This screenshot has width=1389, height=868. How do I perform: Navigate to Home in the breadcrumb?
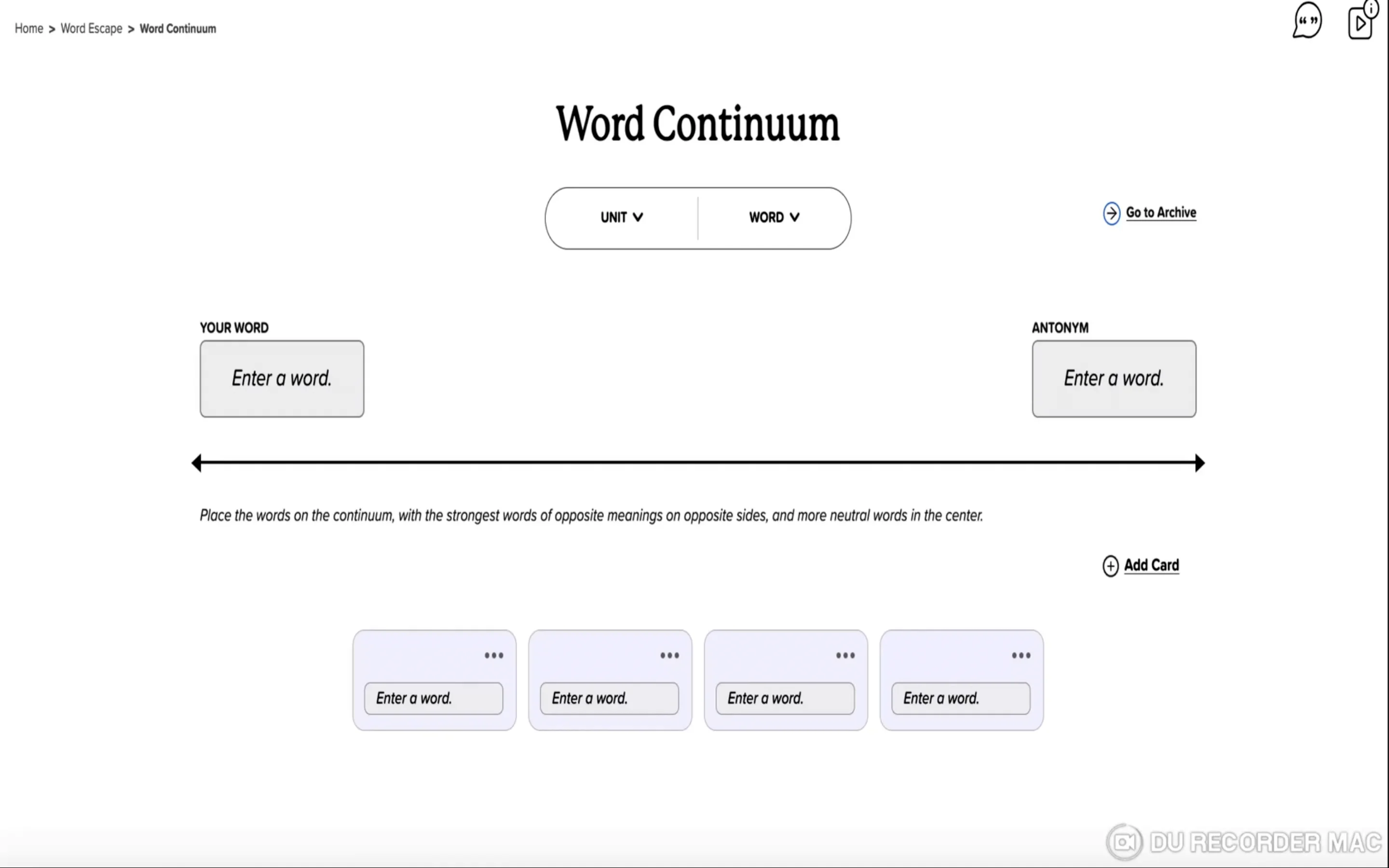tap(29, 28)
